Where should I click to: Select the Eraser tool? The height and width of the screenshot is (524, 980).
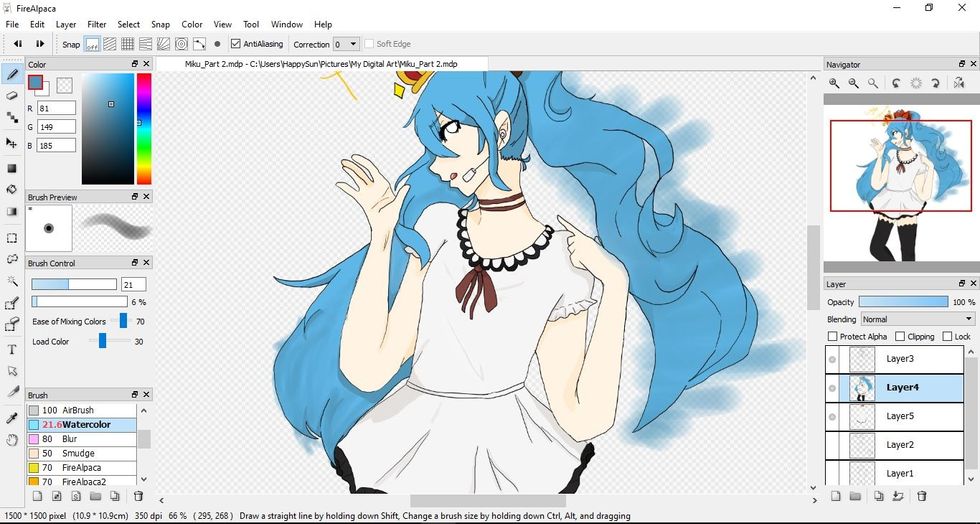tap(11, 96)
